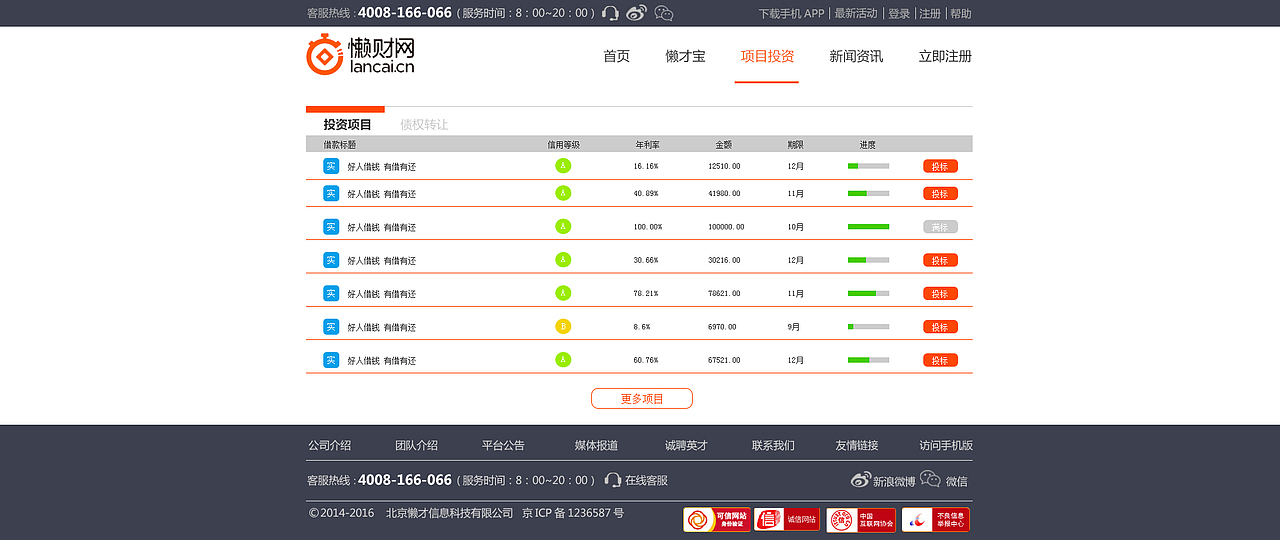Click the 懒财网 lancai.cn logo

point(360,54)
